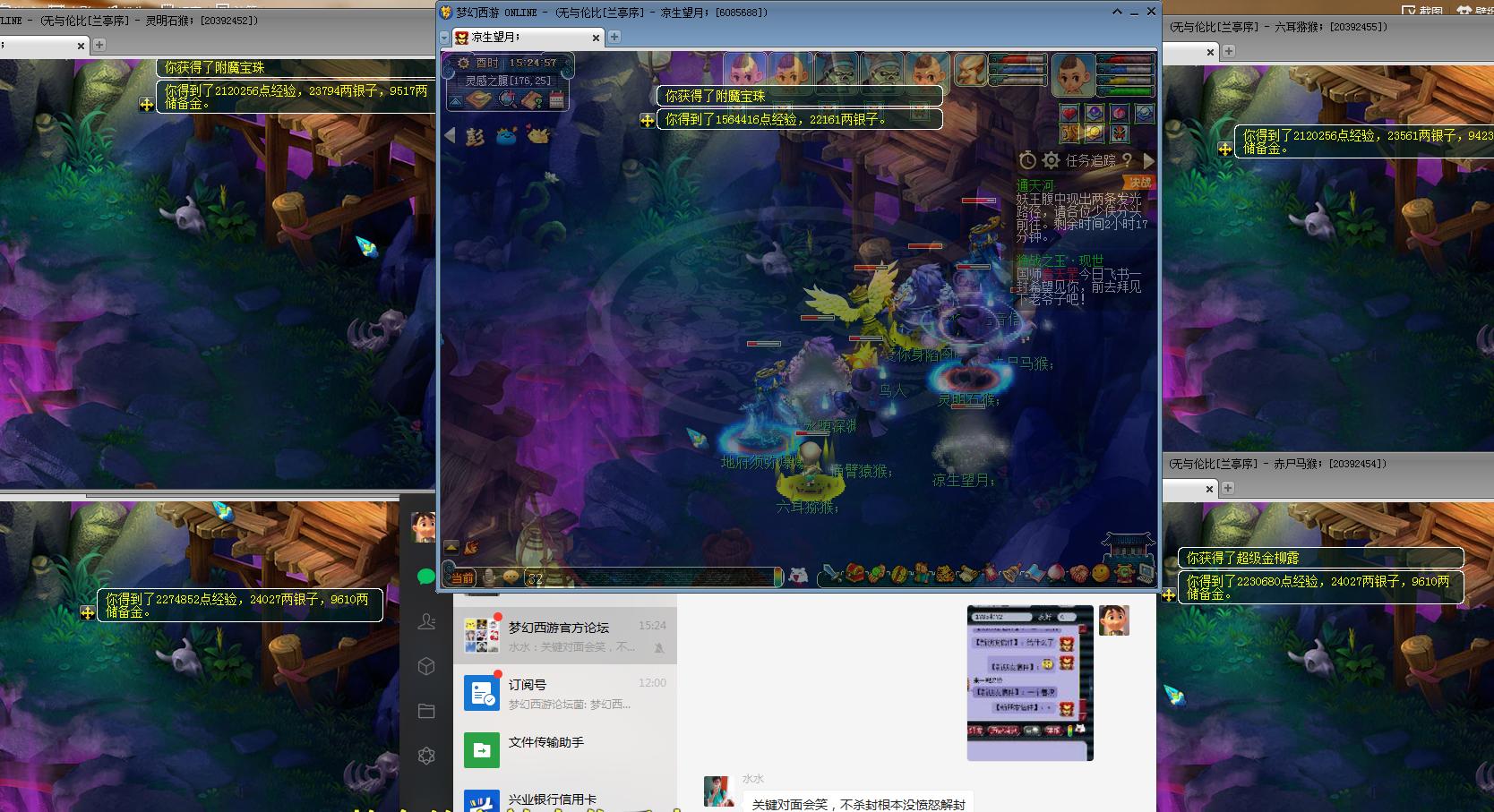Add a new tab in main game window

(614, 37)
